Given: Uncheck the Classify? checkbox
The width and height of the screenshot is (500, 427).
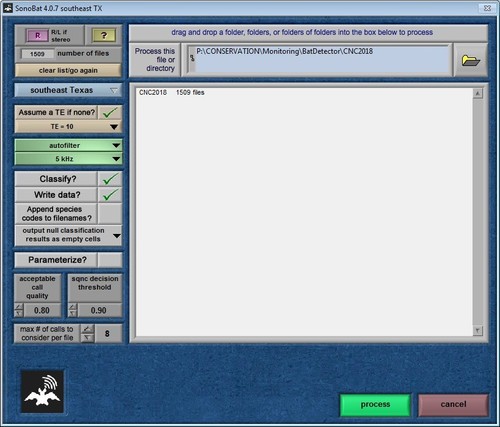Looking at the screenshot, I should pos(110,179).
